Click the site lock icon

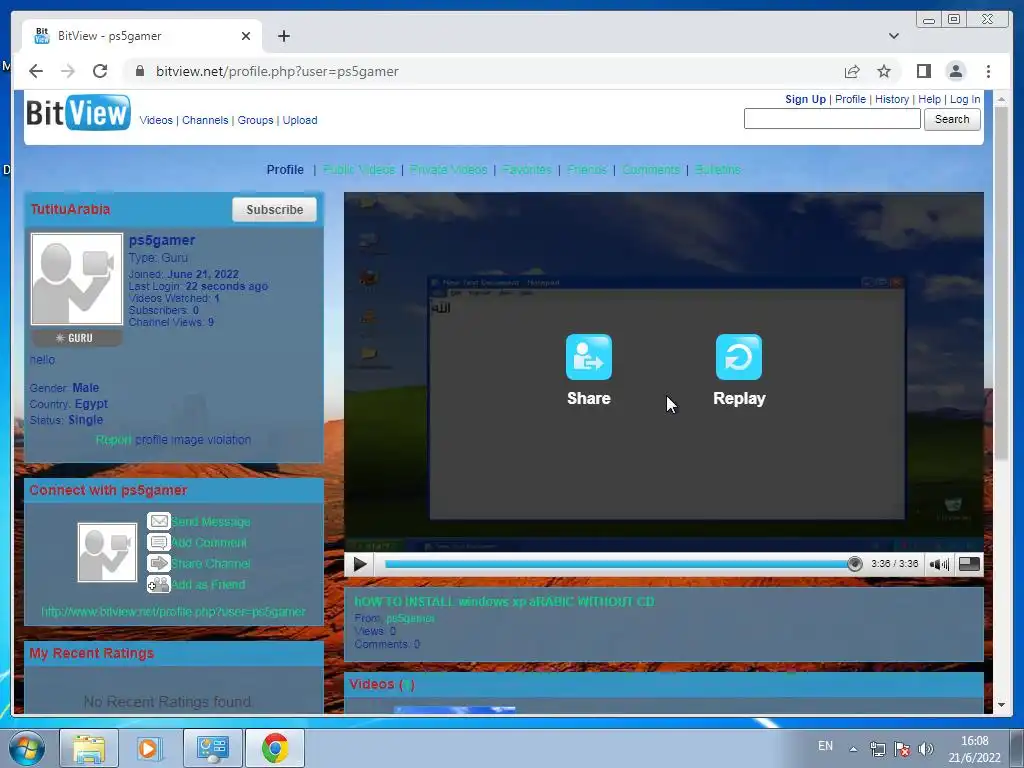(139, 71)
